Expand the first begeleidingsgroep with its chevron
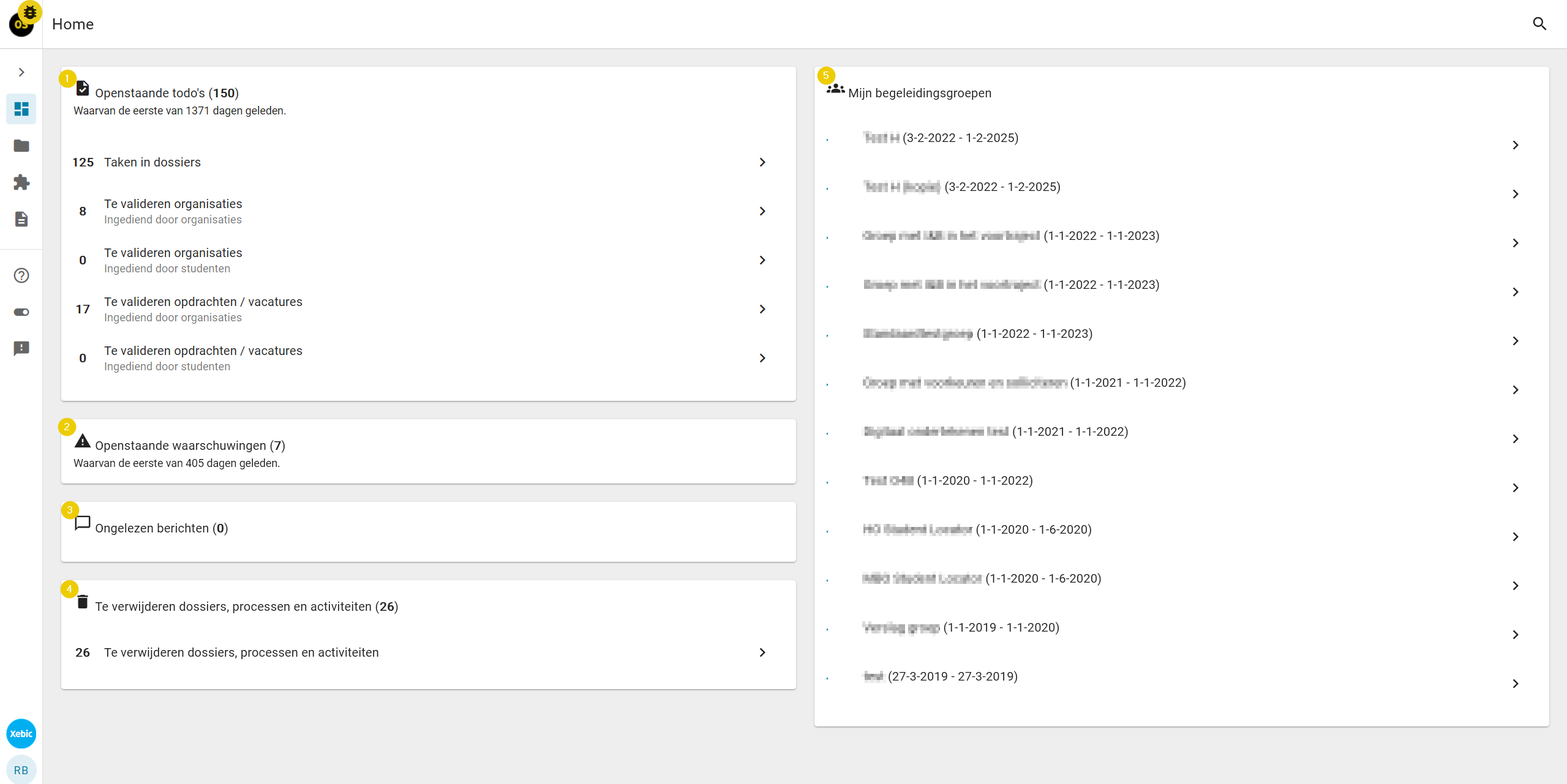This screenshot has height=784, width=1567. (1515, 145)
